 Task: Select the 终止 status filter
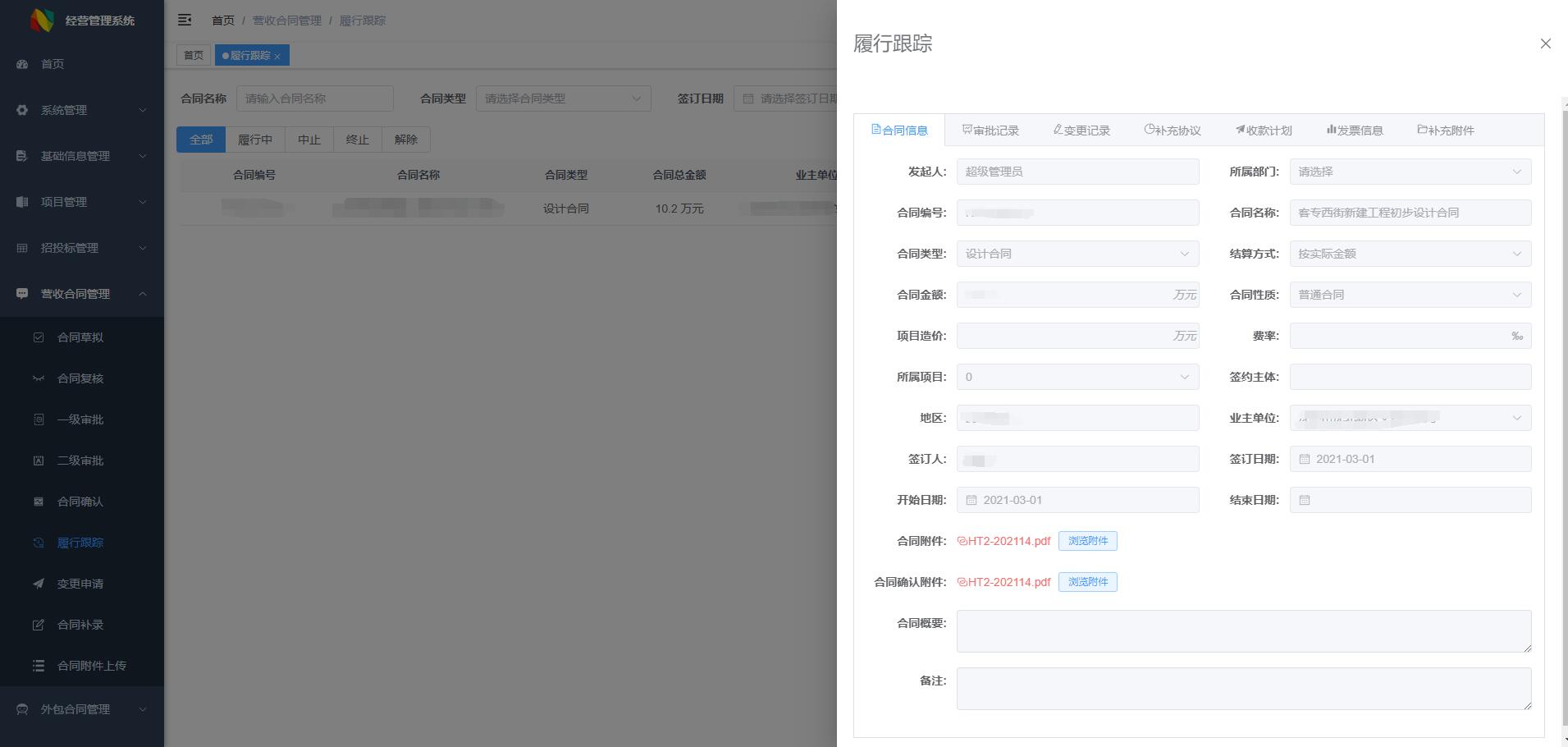click(x=358, y=140)
